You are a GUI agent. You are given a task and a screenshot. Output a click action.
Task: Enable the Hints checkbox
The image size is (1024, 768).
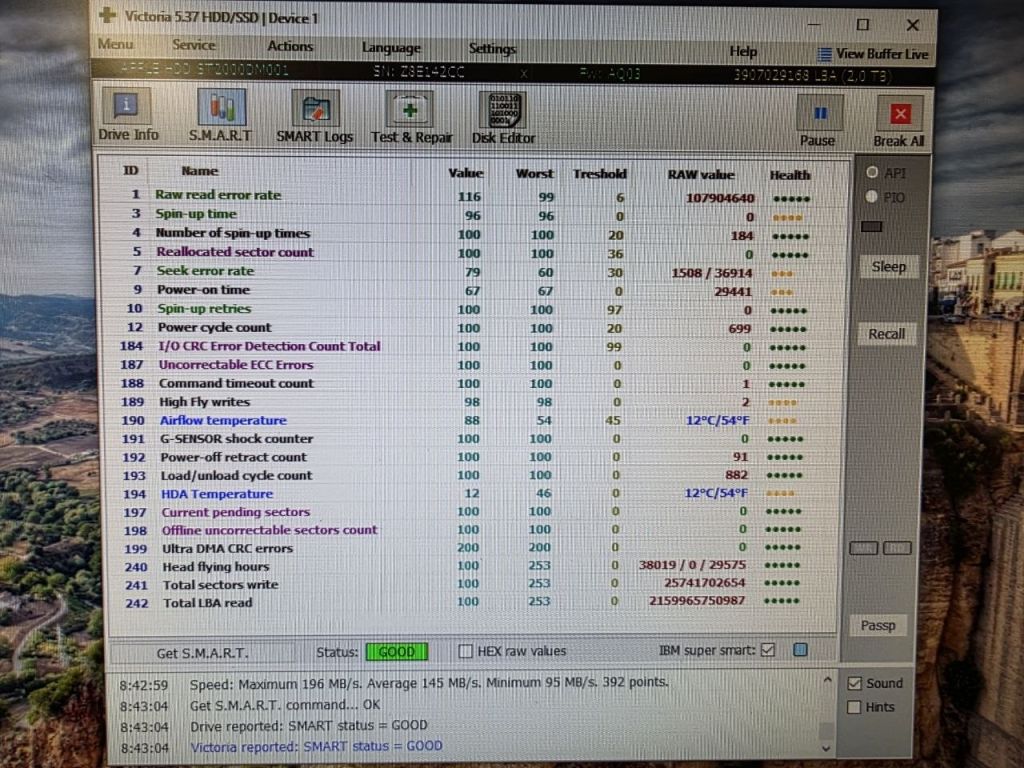(854, 707)
